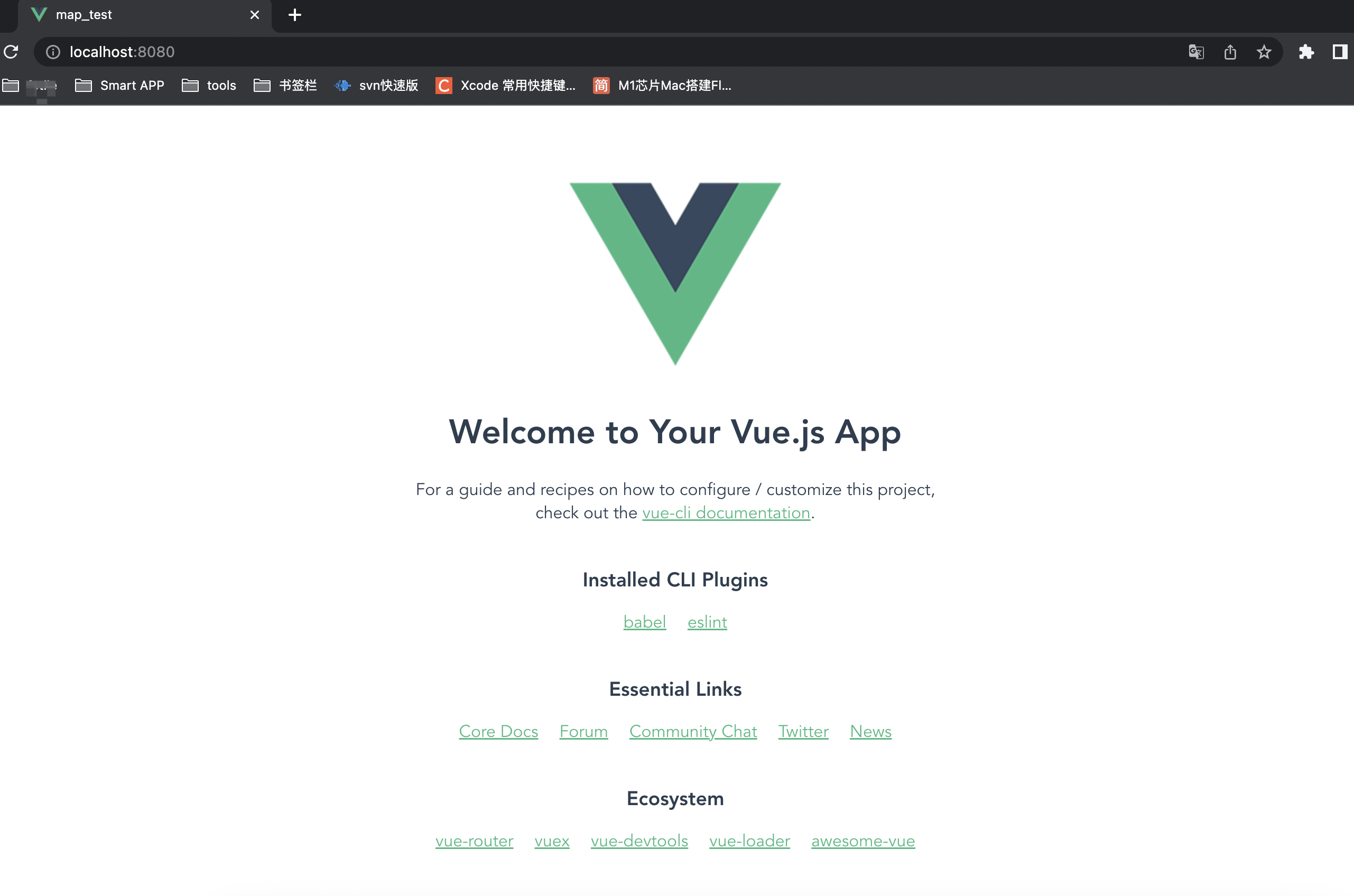Open the vue-cli documentation link
The image size is (1354, 896).
point(726,513)
